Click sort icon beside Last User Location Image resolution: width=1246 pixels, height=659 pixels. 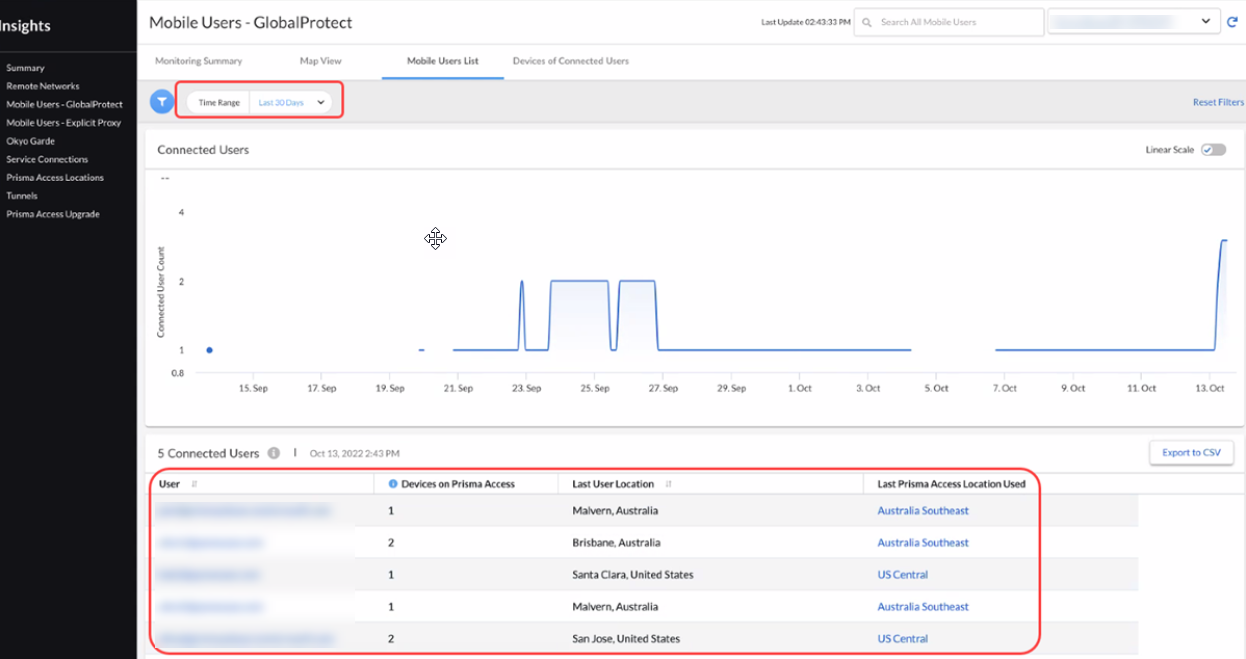coord(668,484)
